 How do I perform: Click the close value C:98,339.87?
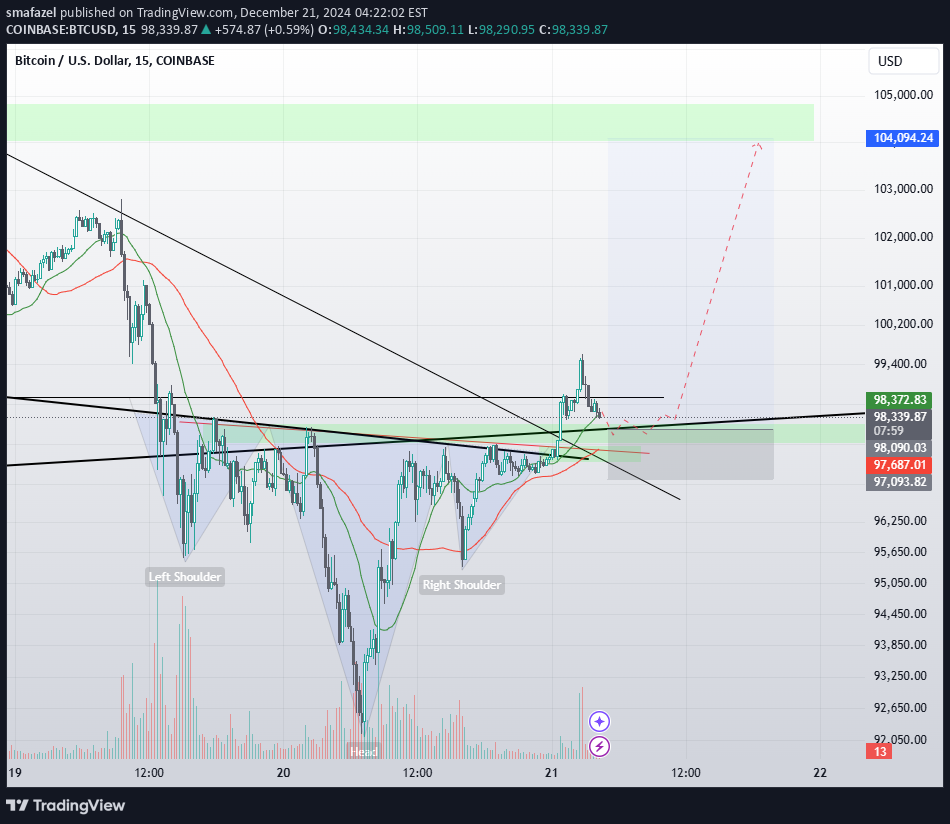coord(573,30)
